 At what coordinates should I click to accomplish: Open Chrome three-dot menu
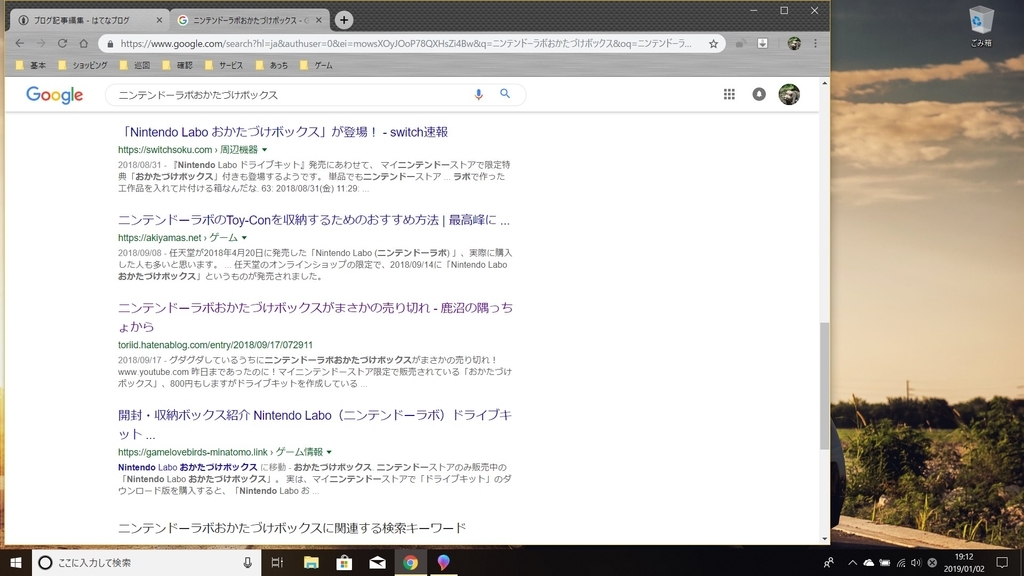pyautogui.click(x=815, y=43)
